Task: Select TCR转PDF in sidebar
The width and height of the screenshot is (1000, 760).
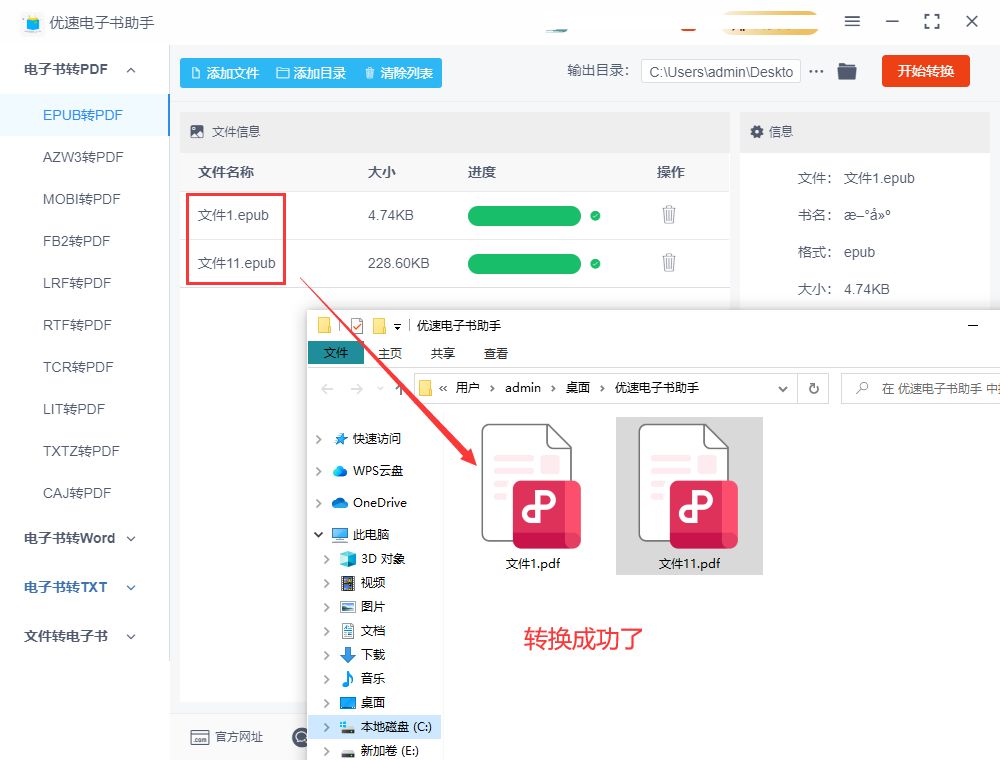Action: [78, 368]
